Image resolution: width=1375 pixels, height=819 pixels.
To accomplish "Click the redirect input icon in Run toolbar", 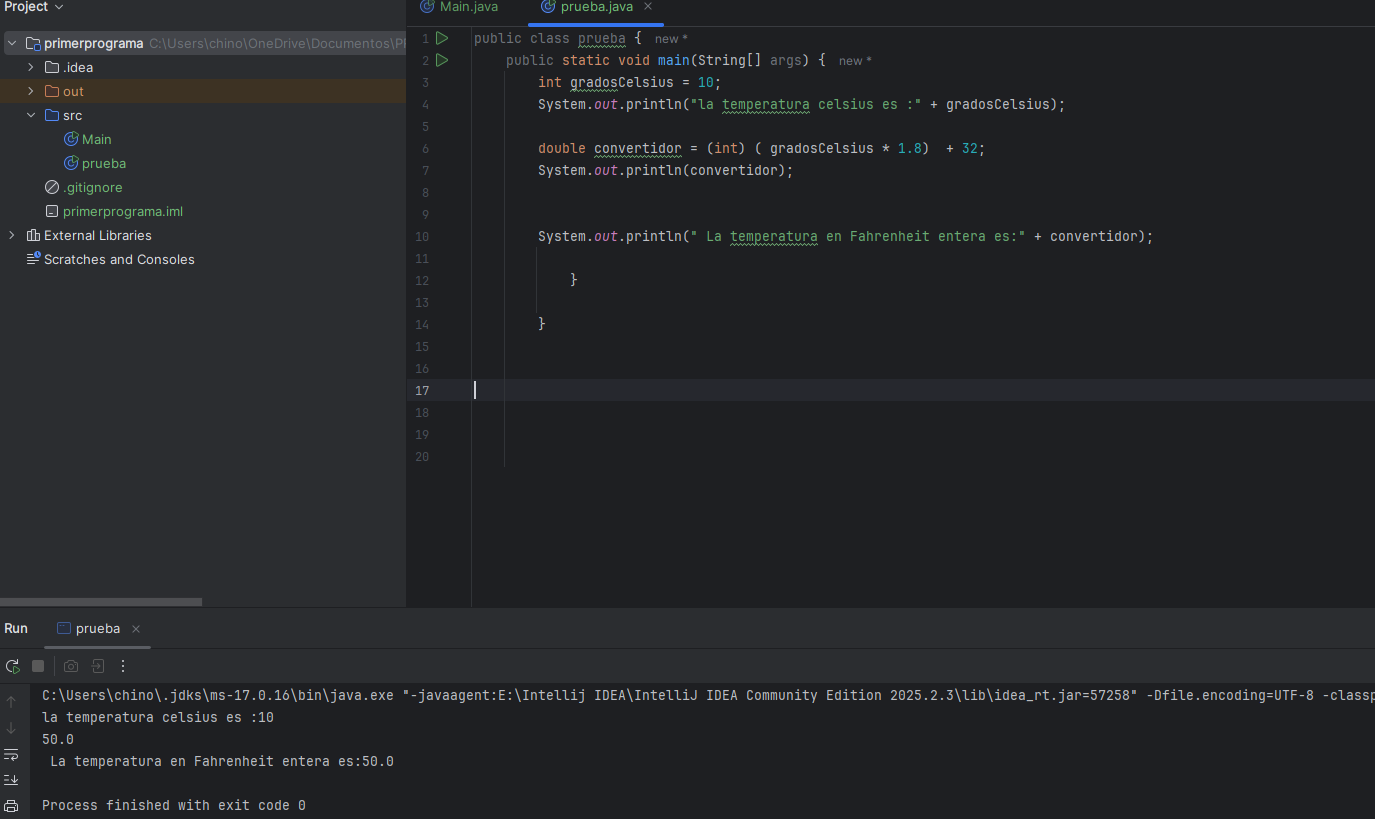I will [x=98, y=666].
